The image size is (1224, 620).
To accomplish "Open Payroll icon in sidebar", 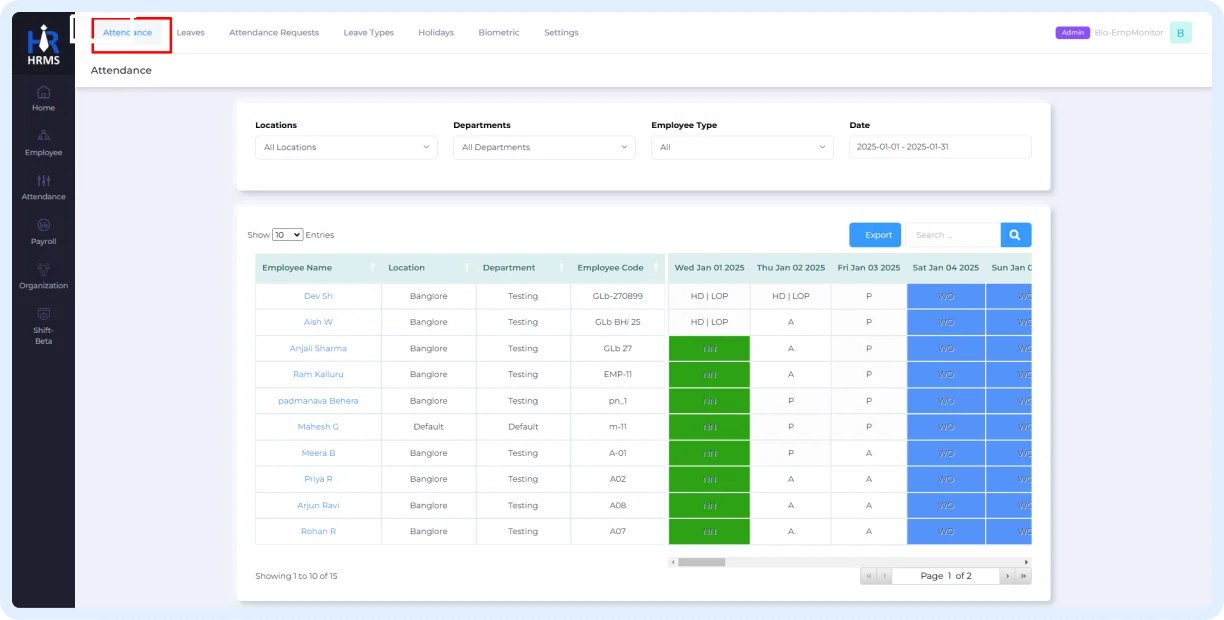I will pos(43,231).
